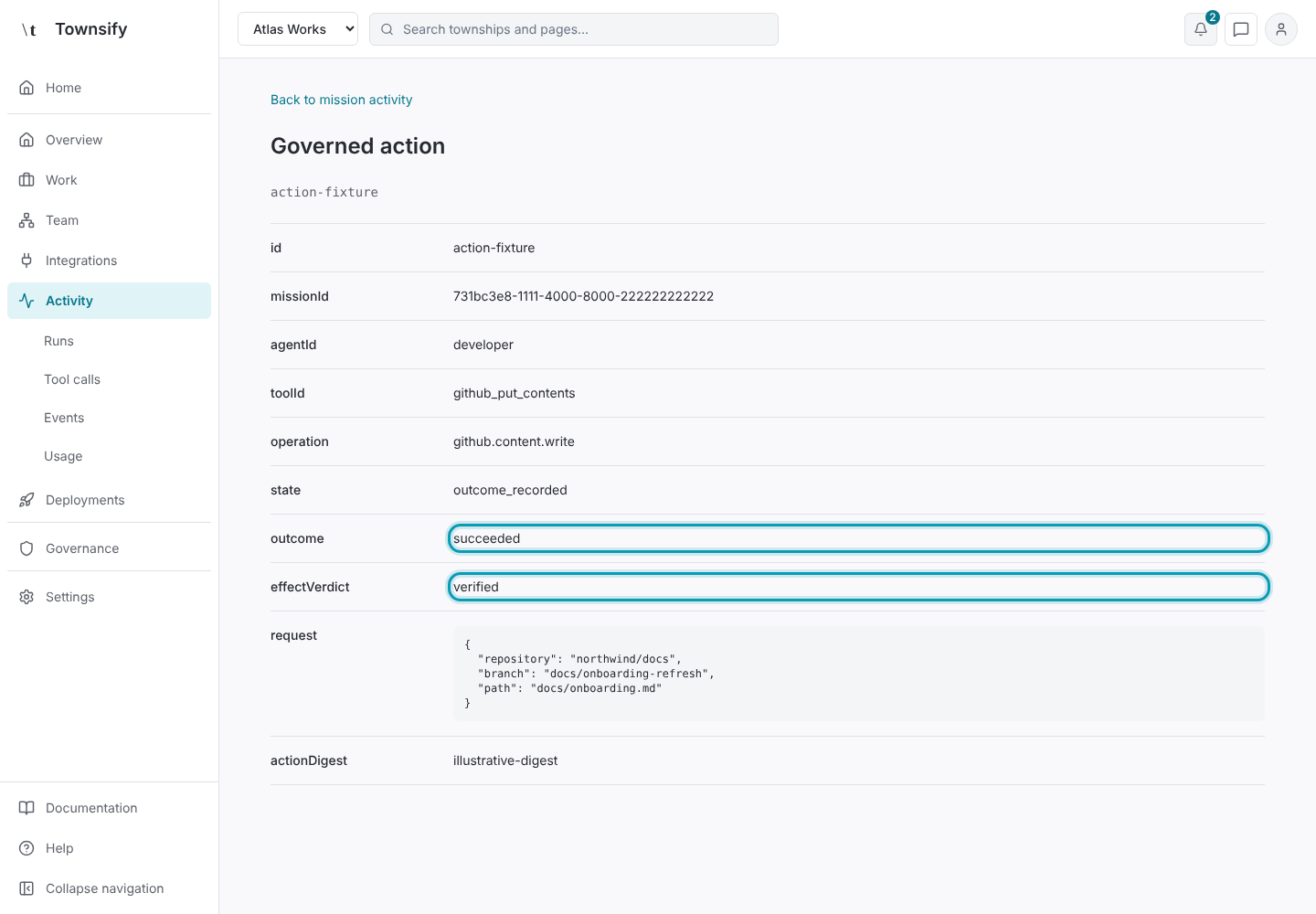Click the request JSON code block
Image resolution: width=1316 pixels, height=914 pixels.
(x=859, y=674)
